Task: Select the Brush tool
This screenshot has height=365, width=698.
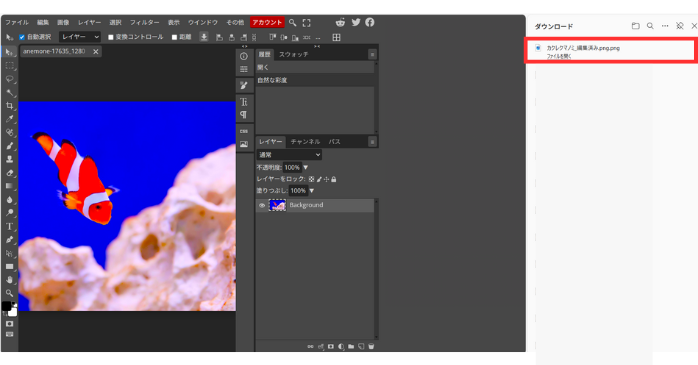Action: (x=9, y=146)
